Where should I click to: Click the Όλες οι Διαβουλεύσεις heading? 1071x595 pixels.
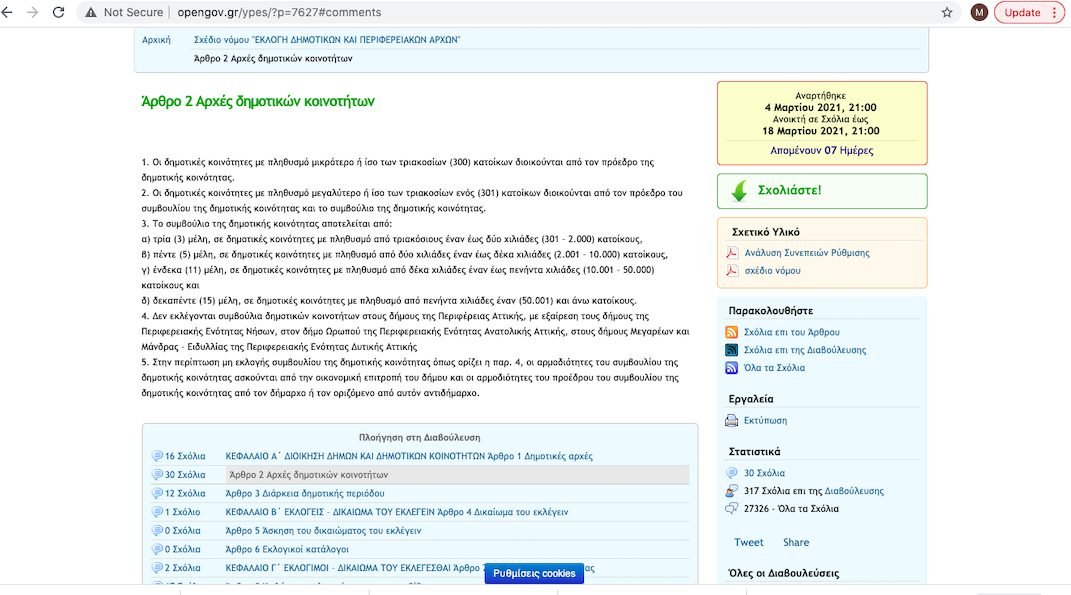784,573
